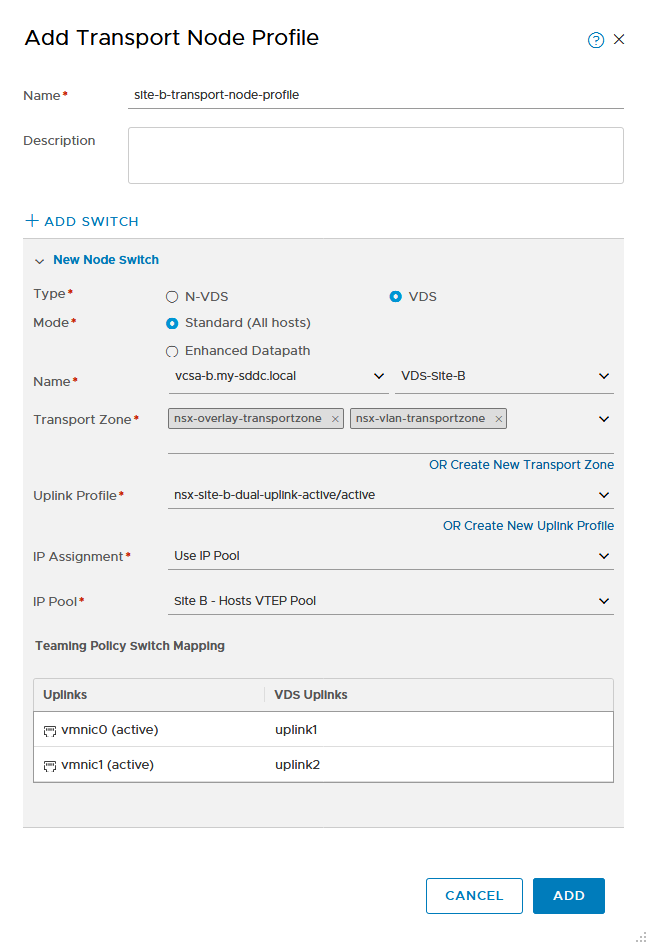Open the vcsa-b.my-sddc.local dropdown
Screen dimensions: 647x943
point(278,376)
